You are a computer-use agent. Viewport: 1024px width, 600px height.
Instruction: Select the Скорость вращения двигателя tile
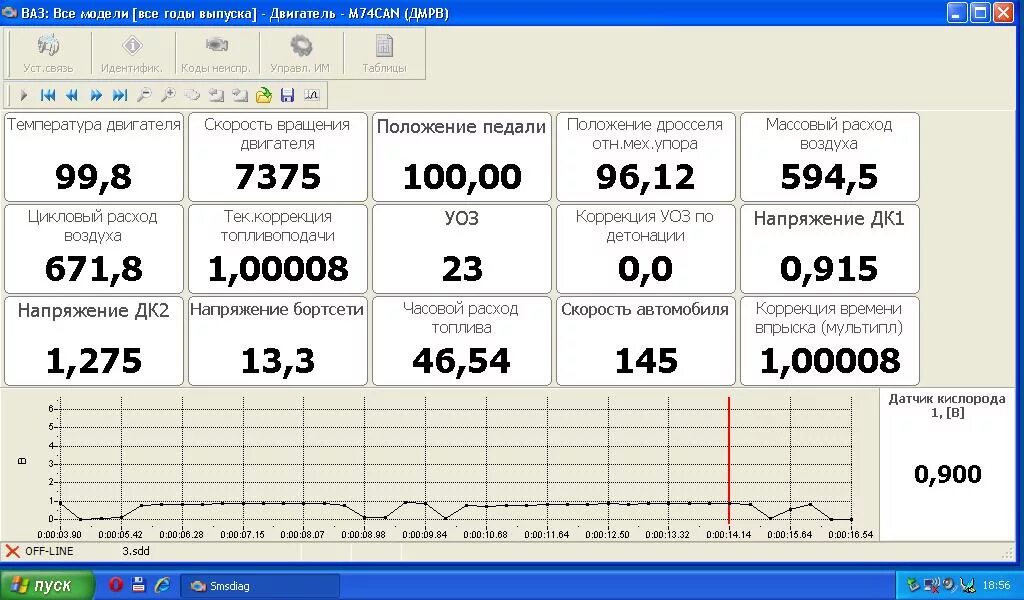278,157
